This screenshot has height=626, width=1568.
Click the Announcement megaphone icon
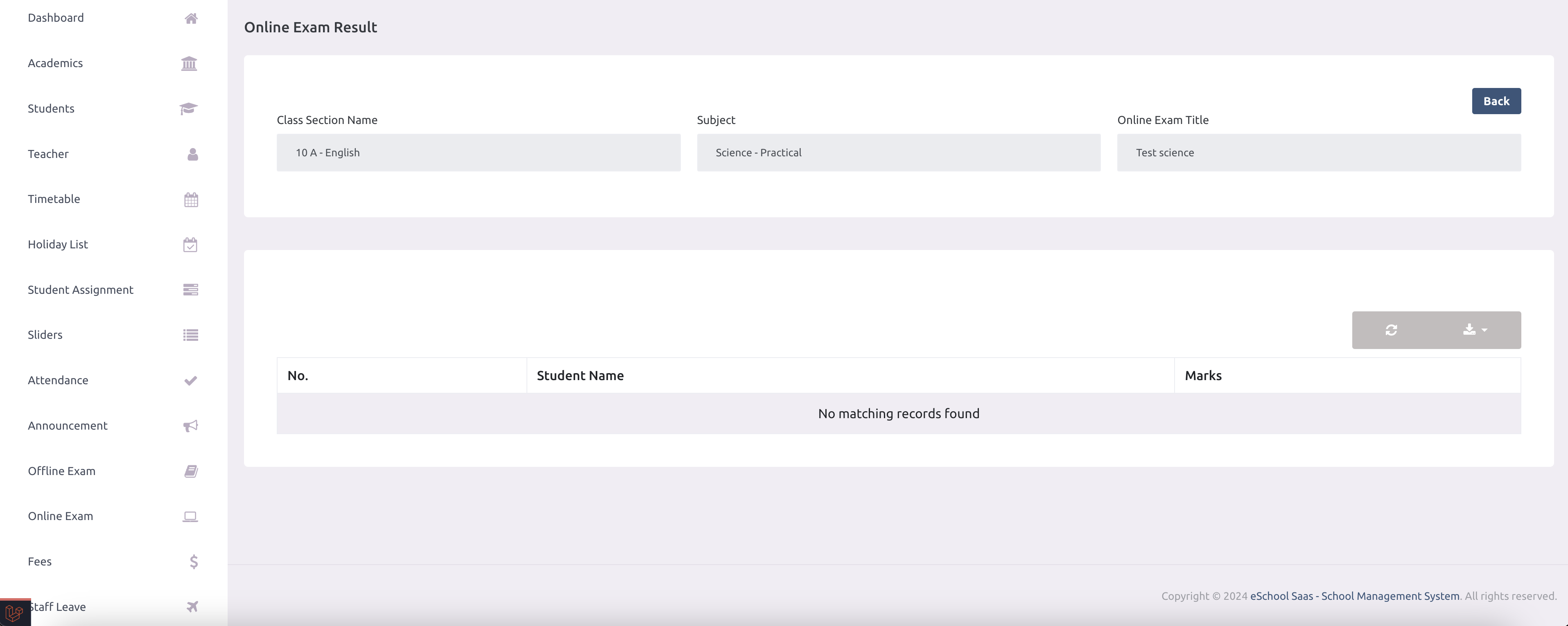click(x=189, y=426)
